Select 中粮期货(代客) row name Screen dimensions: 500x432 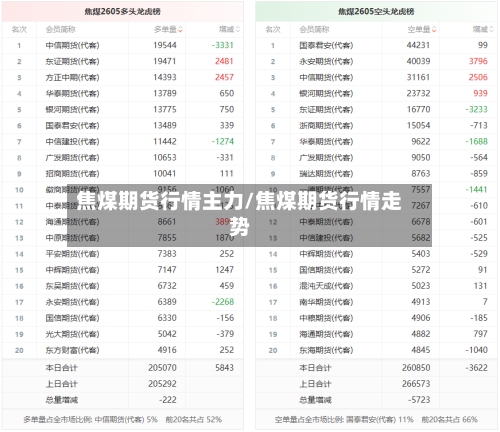click(326, 318)
